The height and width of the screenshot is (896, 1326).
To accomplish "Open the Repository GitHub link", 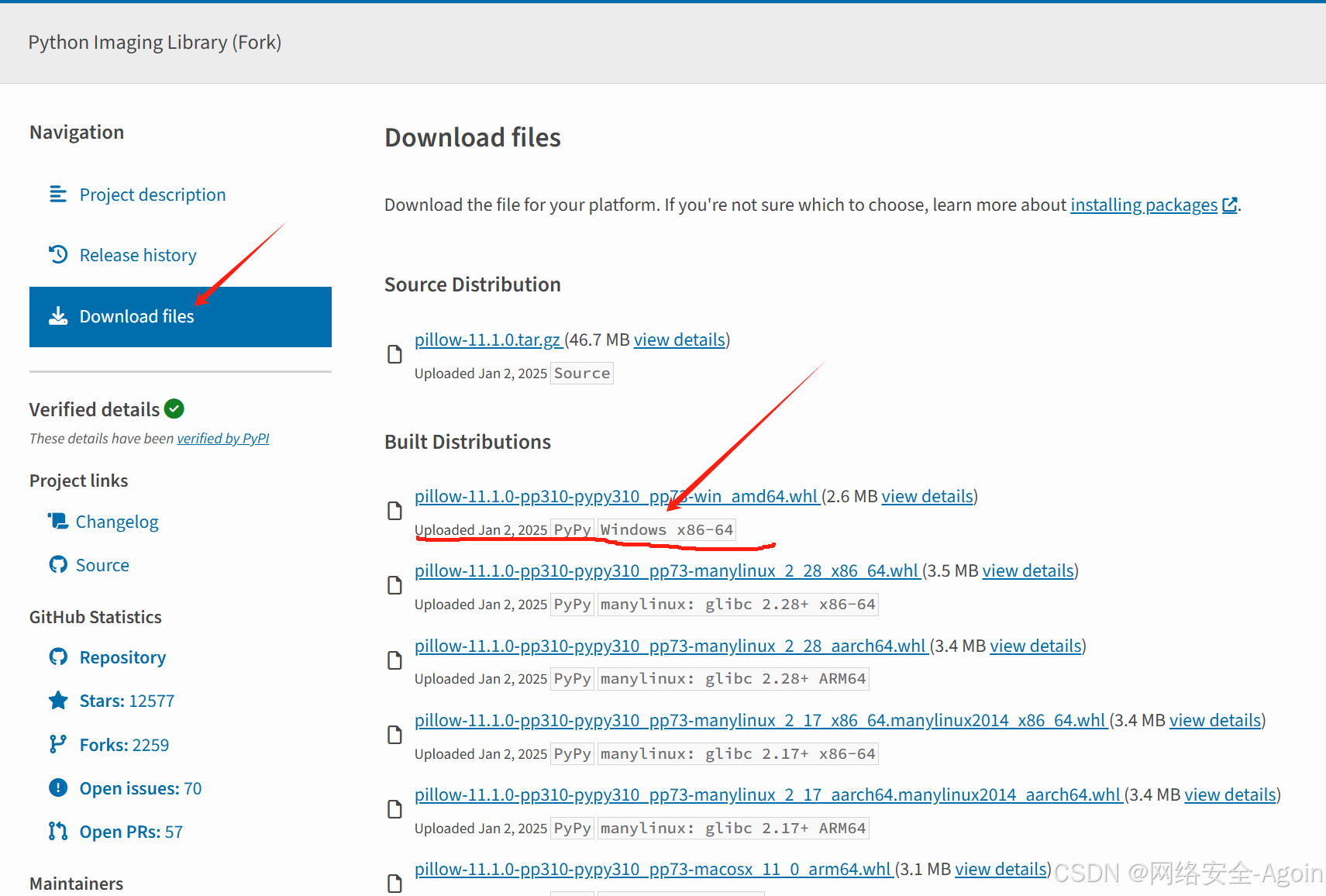I will point(122,657).
